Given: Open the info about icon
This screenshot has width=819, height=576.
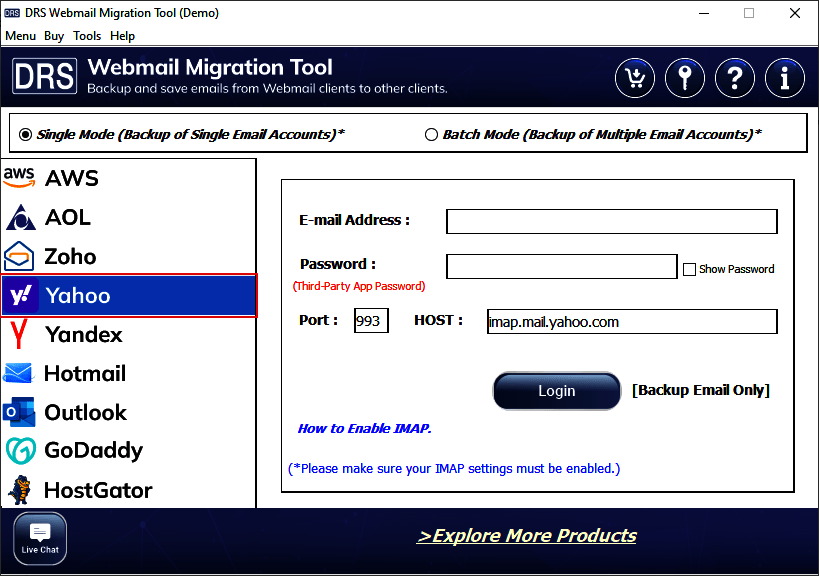Looking at the screenshot, I should point(785,77).
